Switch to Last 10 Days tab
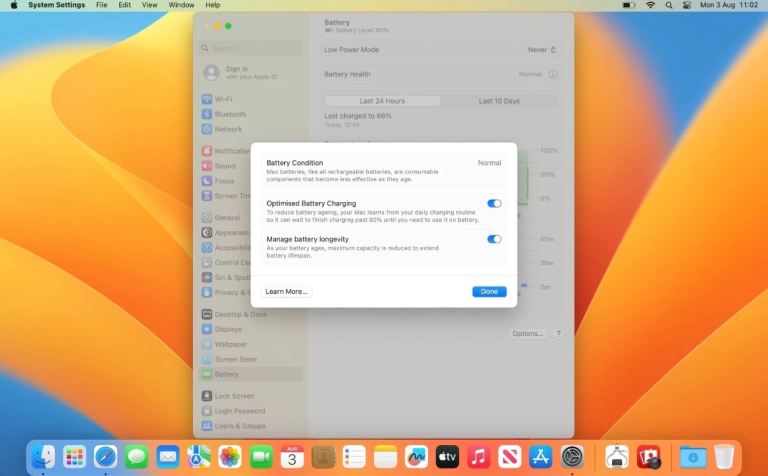Screen dimensions: 768x476 pyautogui.click(x=499, y=101)
